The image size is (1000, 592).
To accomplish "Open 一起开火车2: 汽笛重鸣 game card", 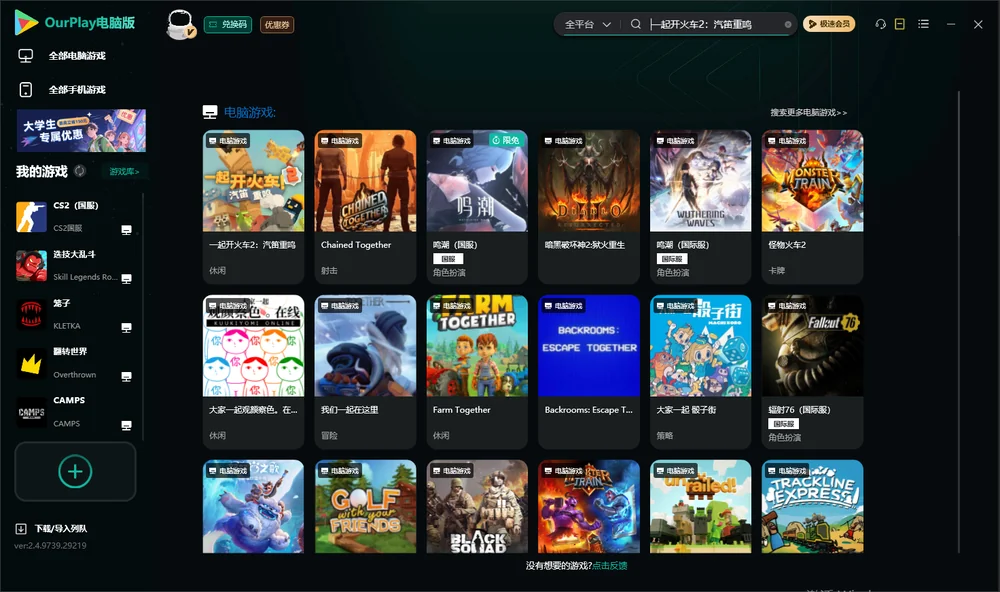I will 253,207.
